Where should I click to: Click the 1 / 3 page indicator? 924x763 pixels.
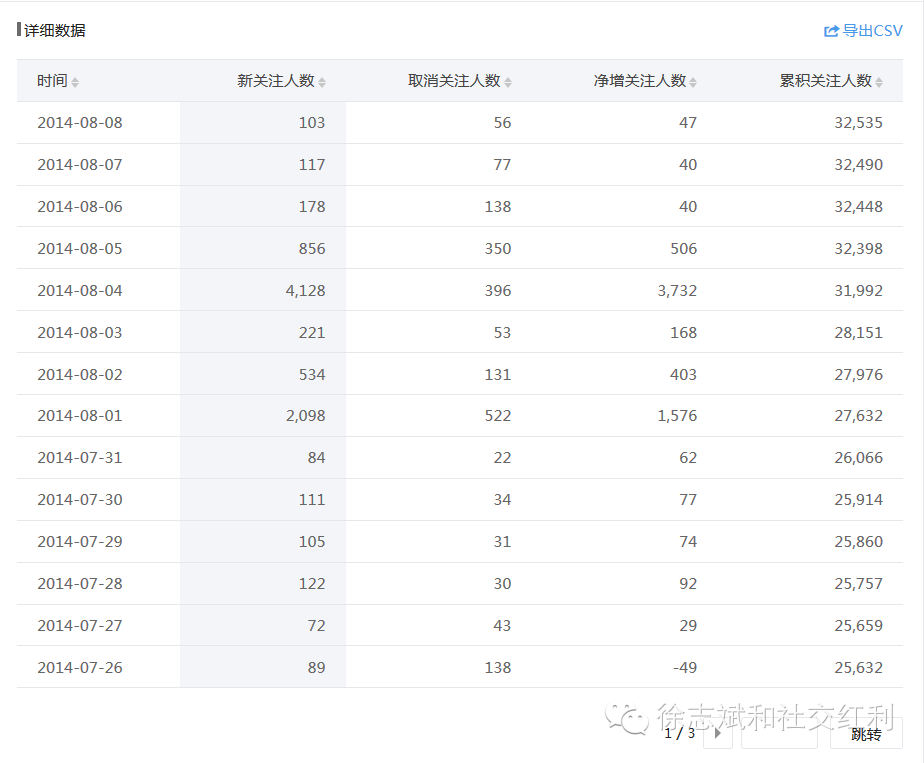(x=679, y=734)
